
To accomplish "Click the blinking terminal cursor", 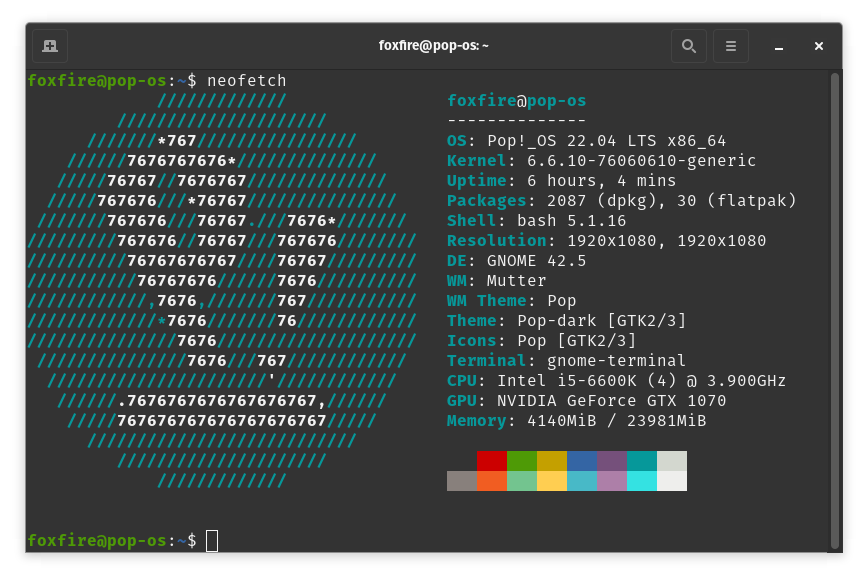I will point(212,540).
